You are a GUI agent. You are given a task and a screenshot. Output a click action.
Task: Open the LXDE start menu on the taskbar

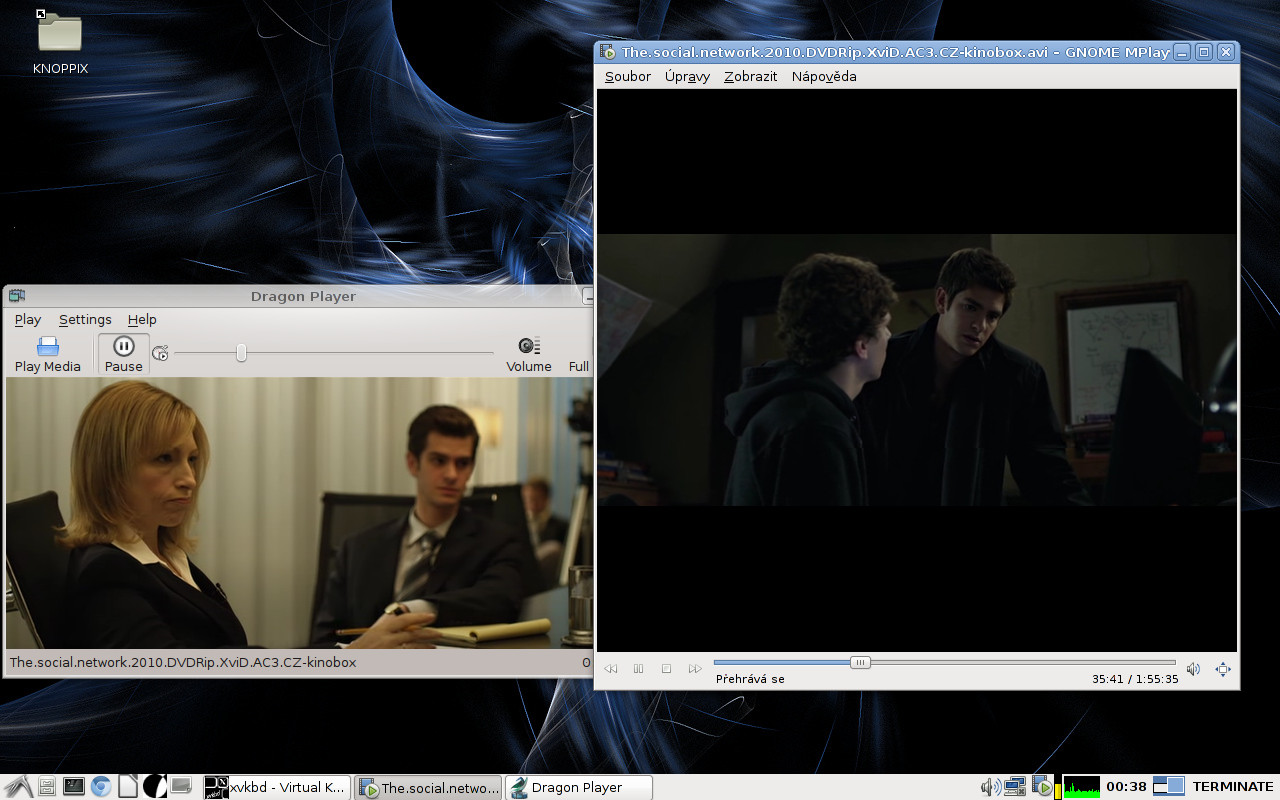click(x=18, y=787)
